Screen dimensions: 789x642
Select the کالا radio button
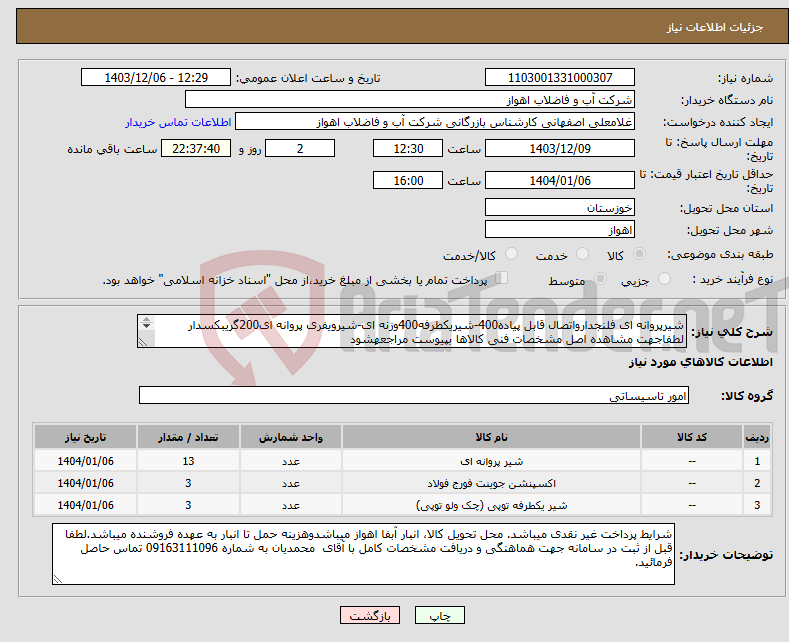[x=639, y=254]
